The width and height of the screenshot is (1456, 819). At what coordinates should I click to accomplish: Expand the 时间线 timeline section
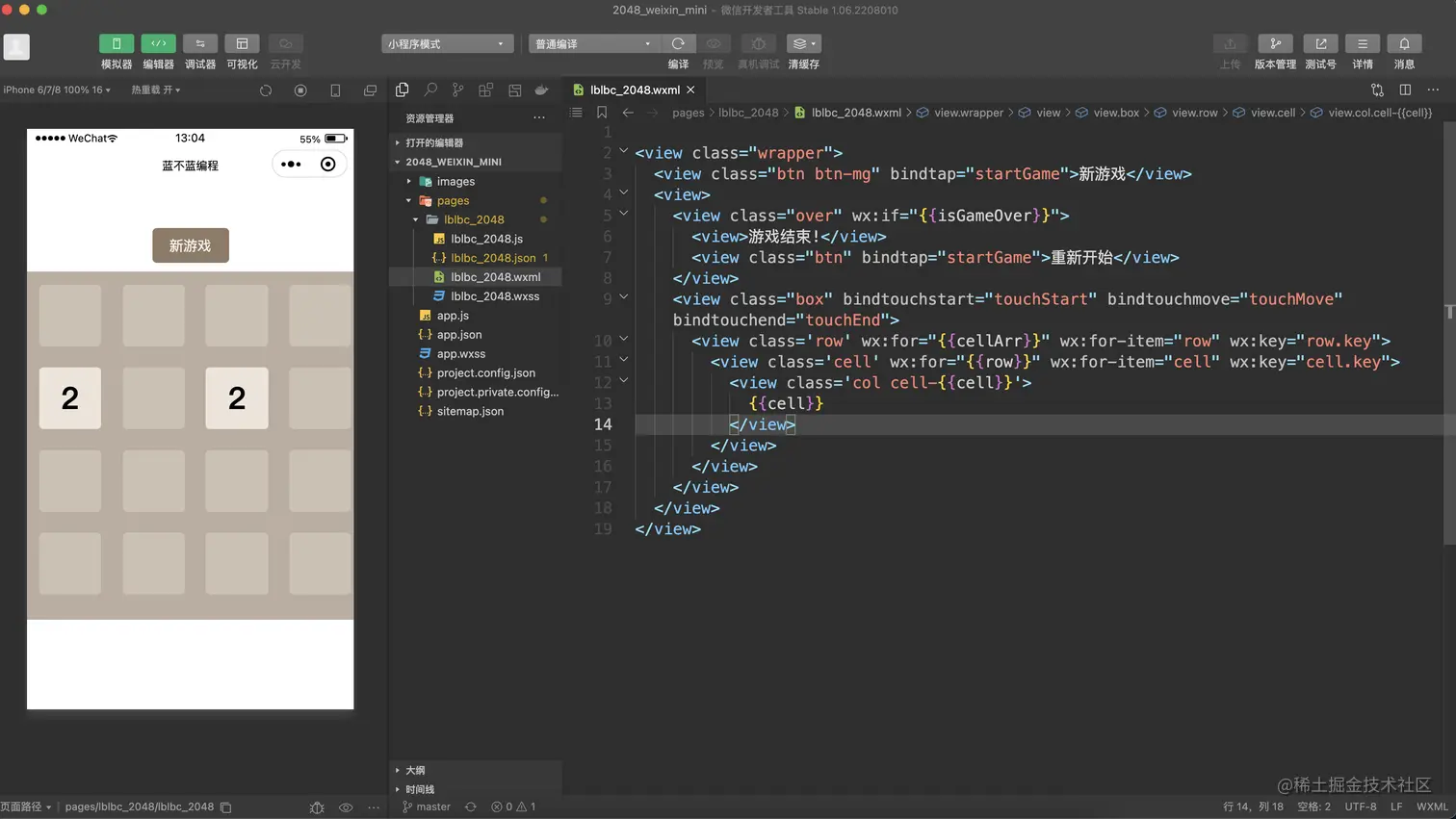(x=476, y=789)
